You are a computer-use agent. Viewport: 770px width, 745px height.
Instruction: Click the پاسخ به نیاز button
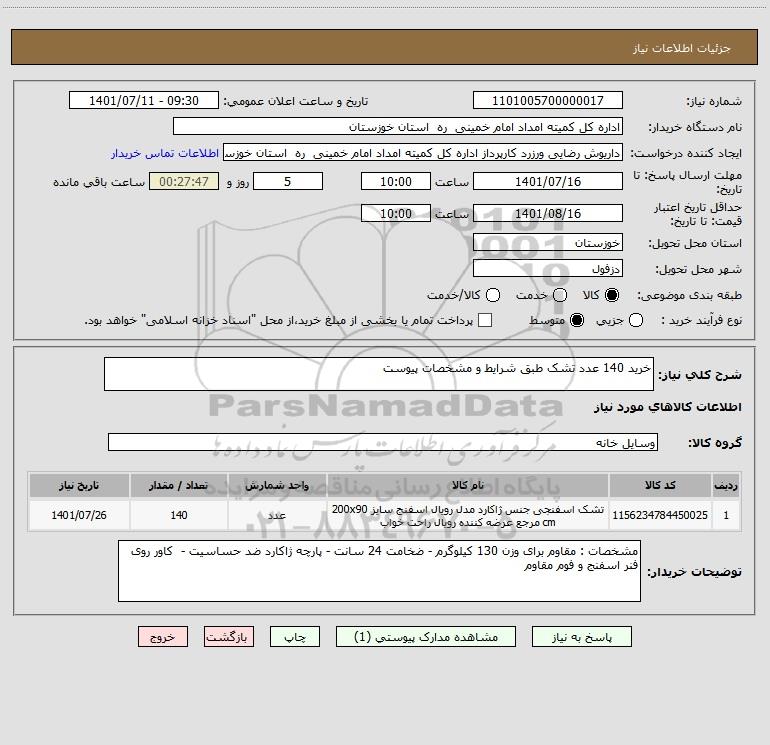[x=581, y=637]
